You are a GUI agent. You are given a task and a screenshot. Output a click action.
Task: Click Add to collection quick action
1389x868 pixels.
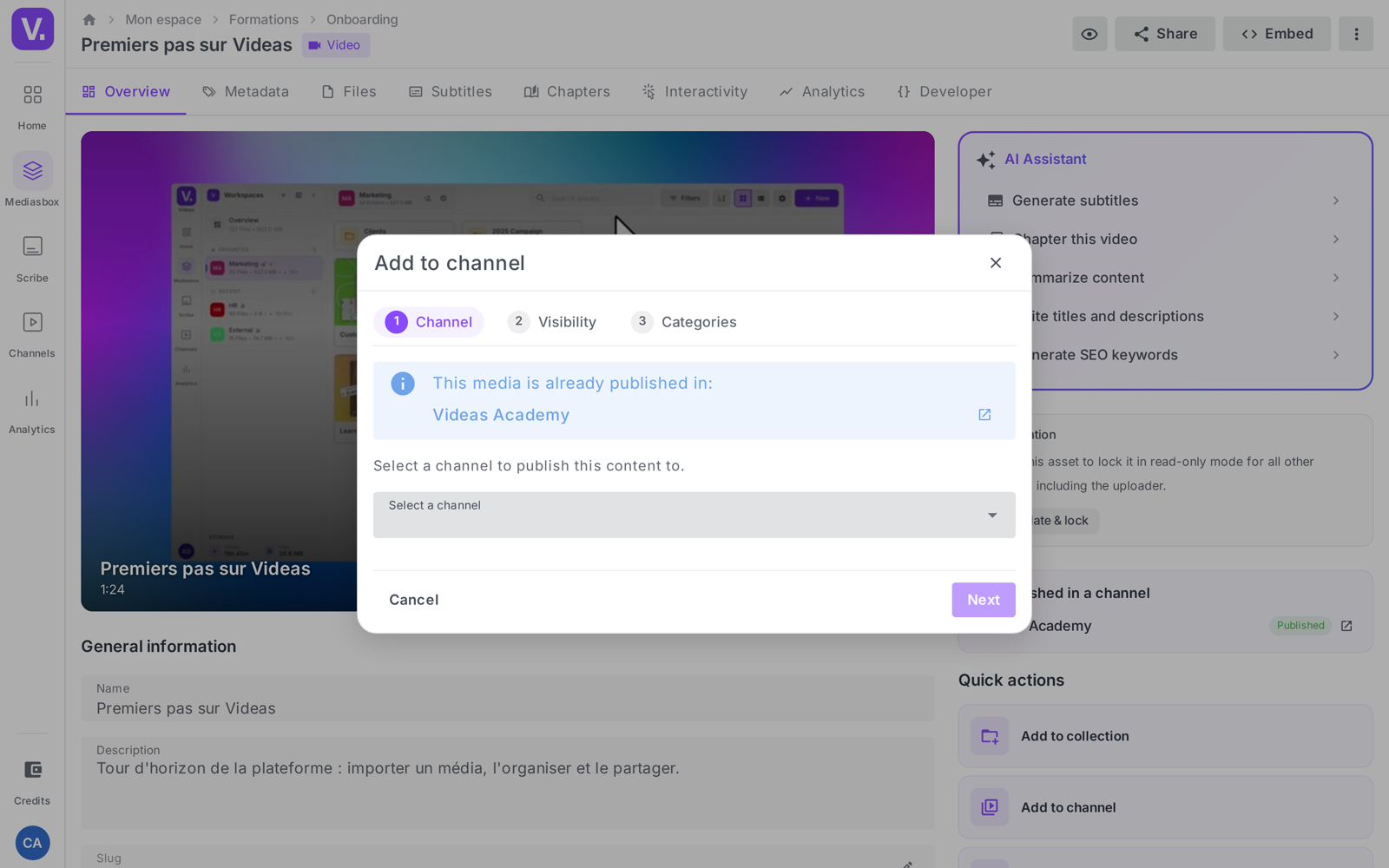pyautogui.click(x=1165, y=736)
